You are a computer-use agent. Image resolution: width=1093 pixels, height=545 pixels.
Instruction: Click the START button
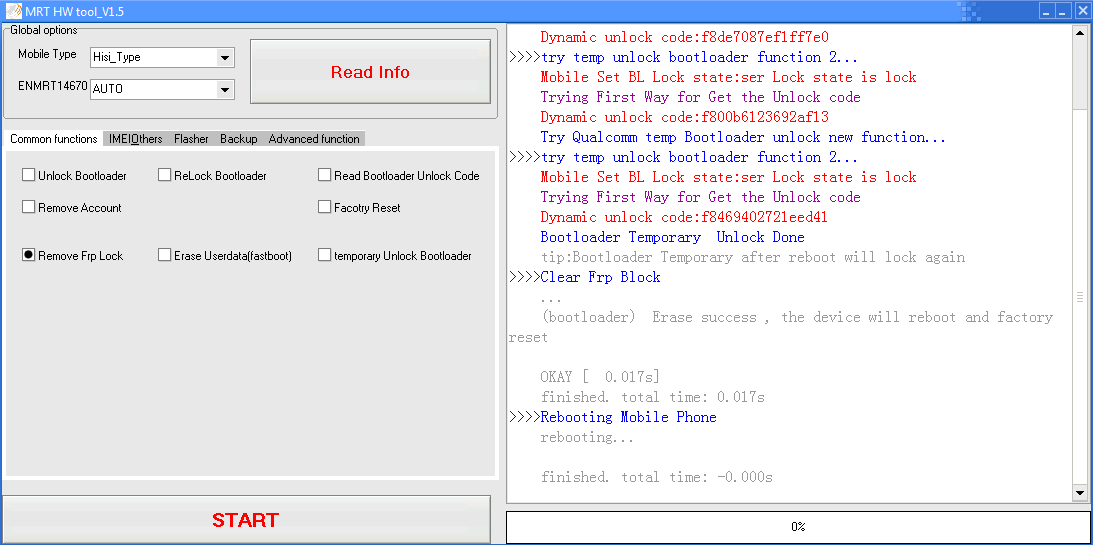(x=245, y=520)
